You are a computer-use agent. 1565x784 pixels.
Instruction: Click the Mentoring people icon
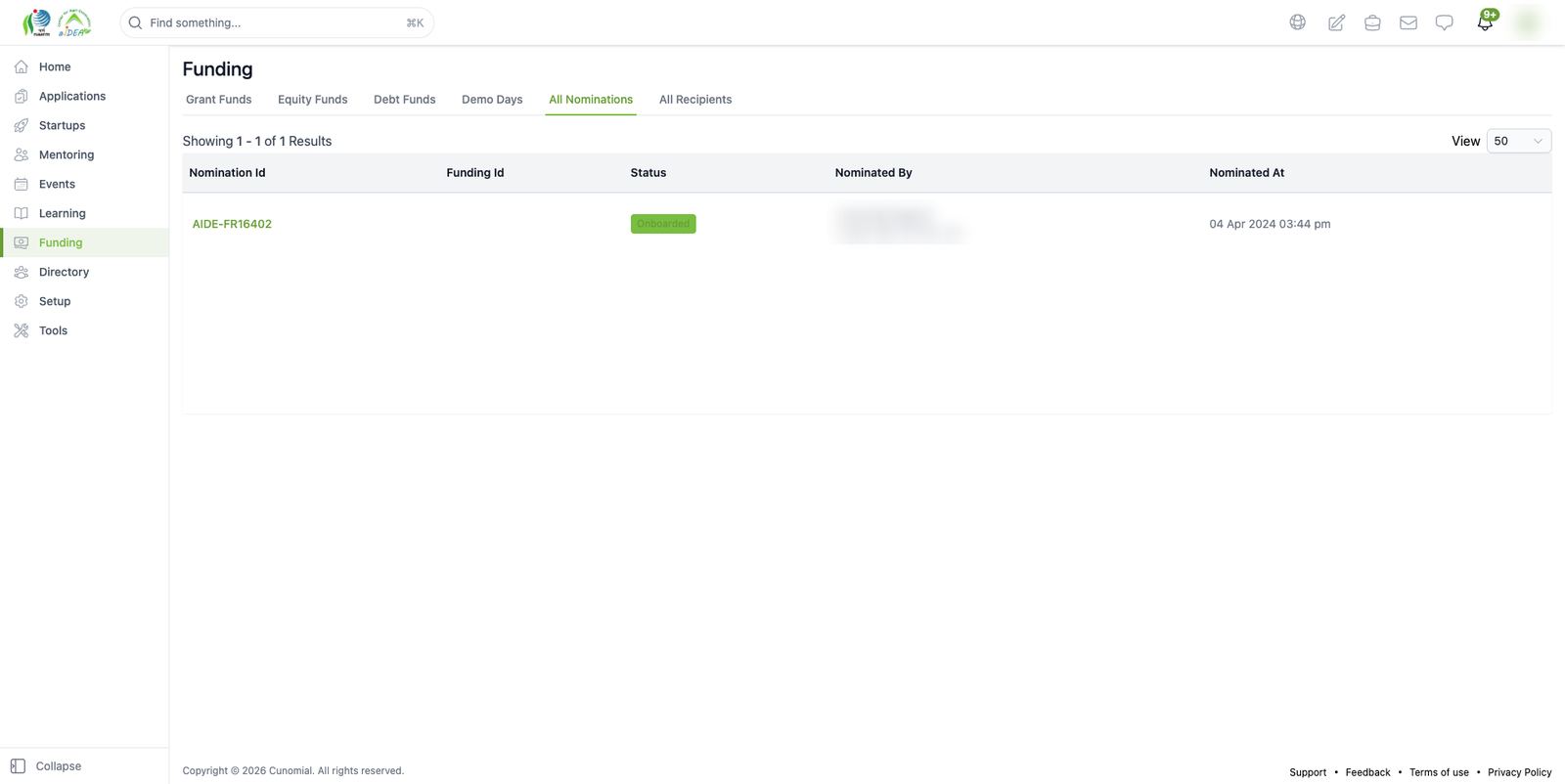pyautogui.click(x=21, y=154)
